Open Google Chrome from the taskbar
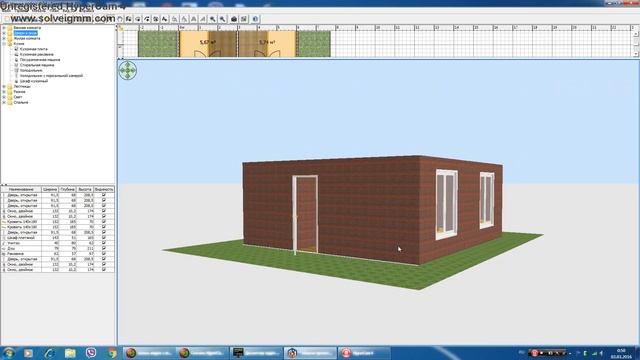The image size is (640, 360). 112,353
